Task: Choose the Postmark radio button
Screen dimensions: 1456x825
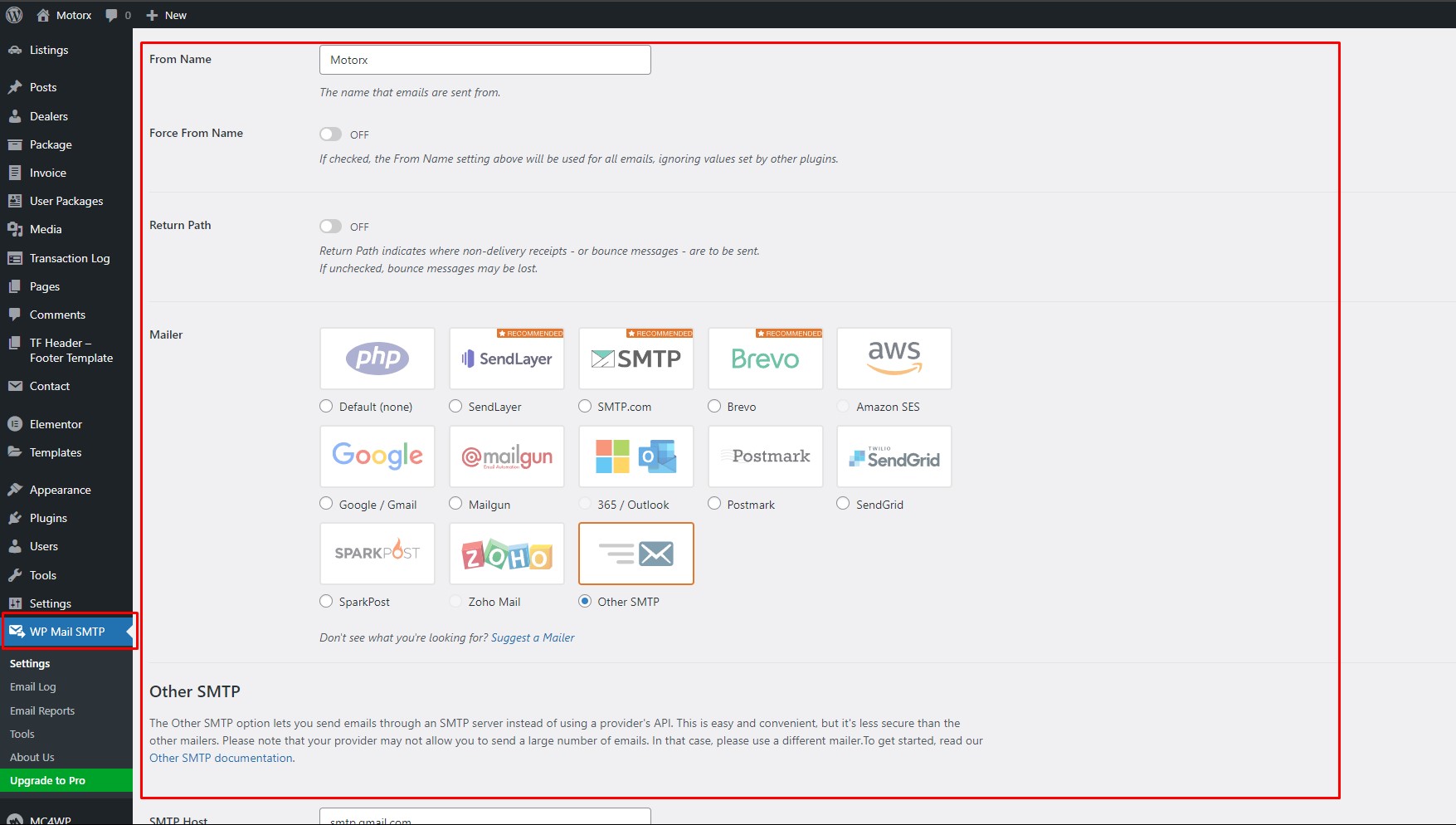Action: (714, 503)
